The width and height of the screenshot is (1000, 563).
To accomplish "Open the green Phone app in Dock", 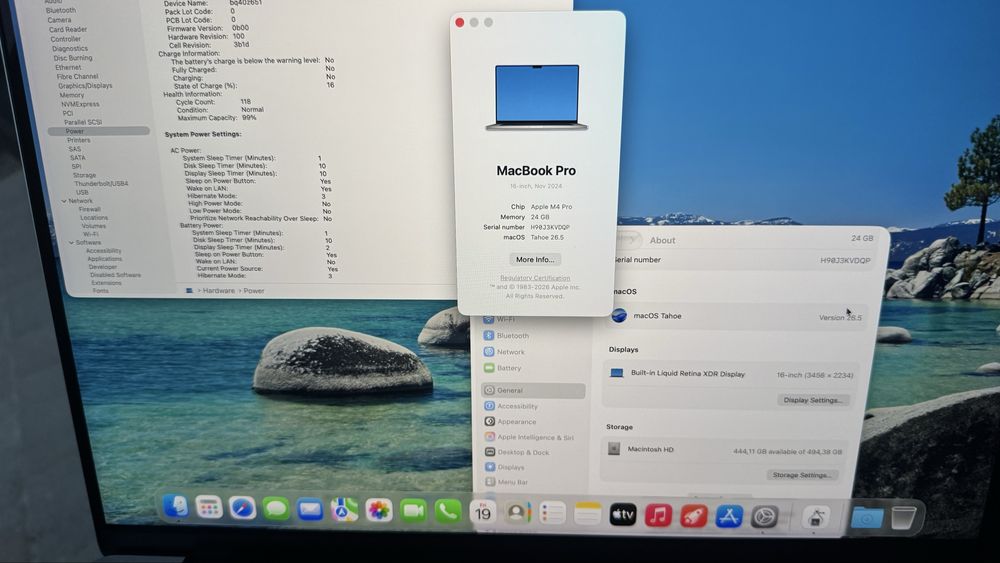I will (448, 511).
